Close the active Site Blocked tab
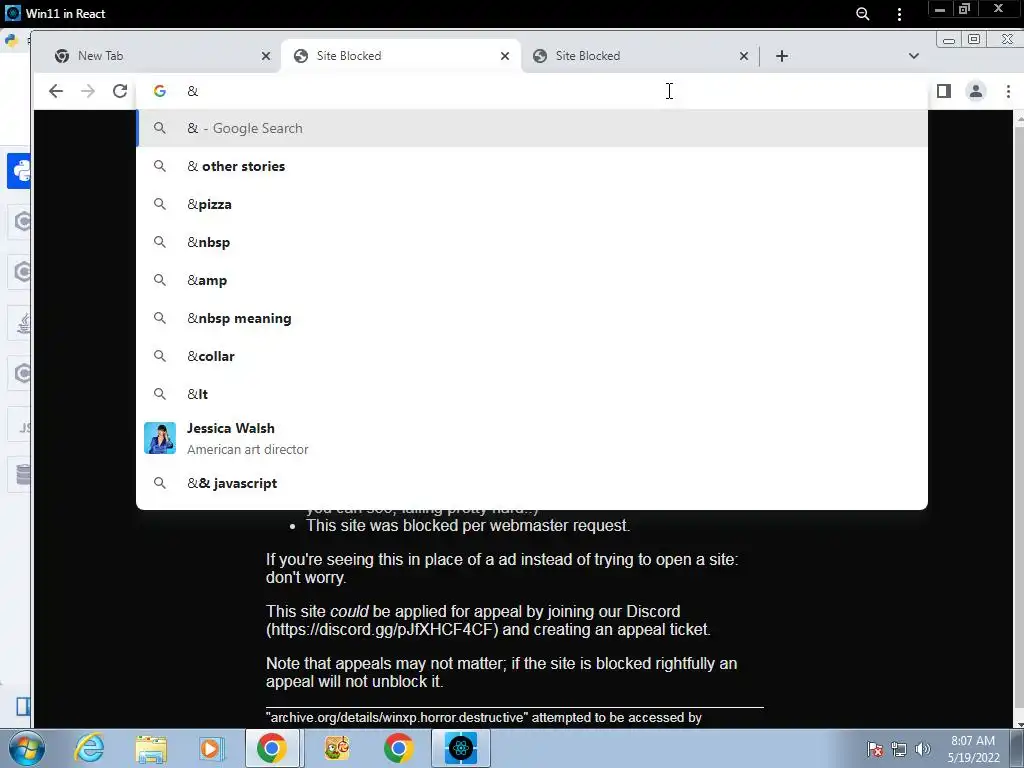1024x768 pixels. point(505,56)
